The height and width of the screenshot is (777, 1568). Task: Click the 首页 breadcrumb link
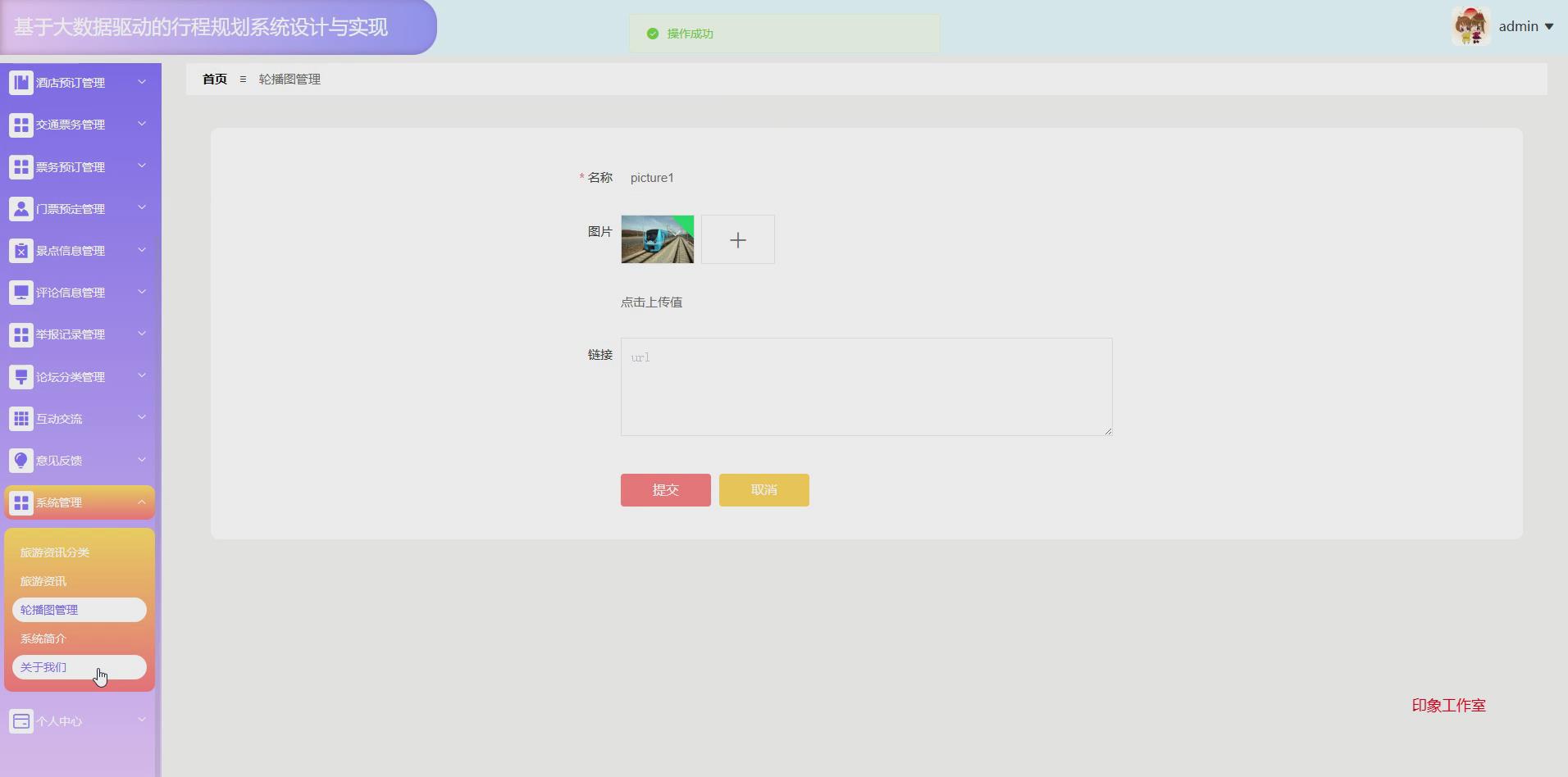[x=214, y=79]
